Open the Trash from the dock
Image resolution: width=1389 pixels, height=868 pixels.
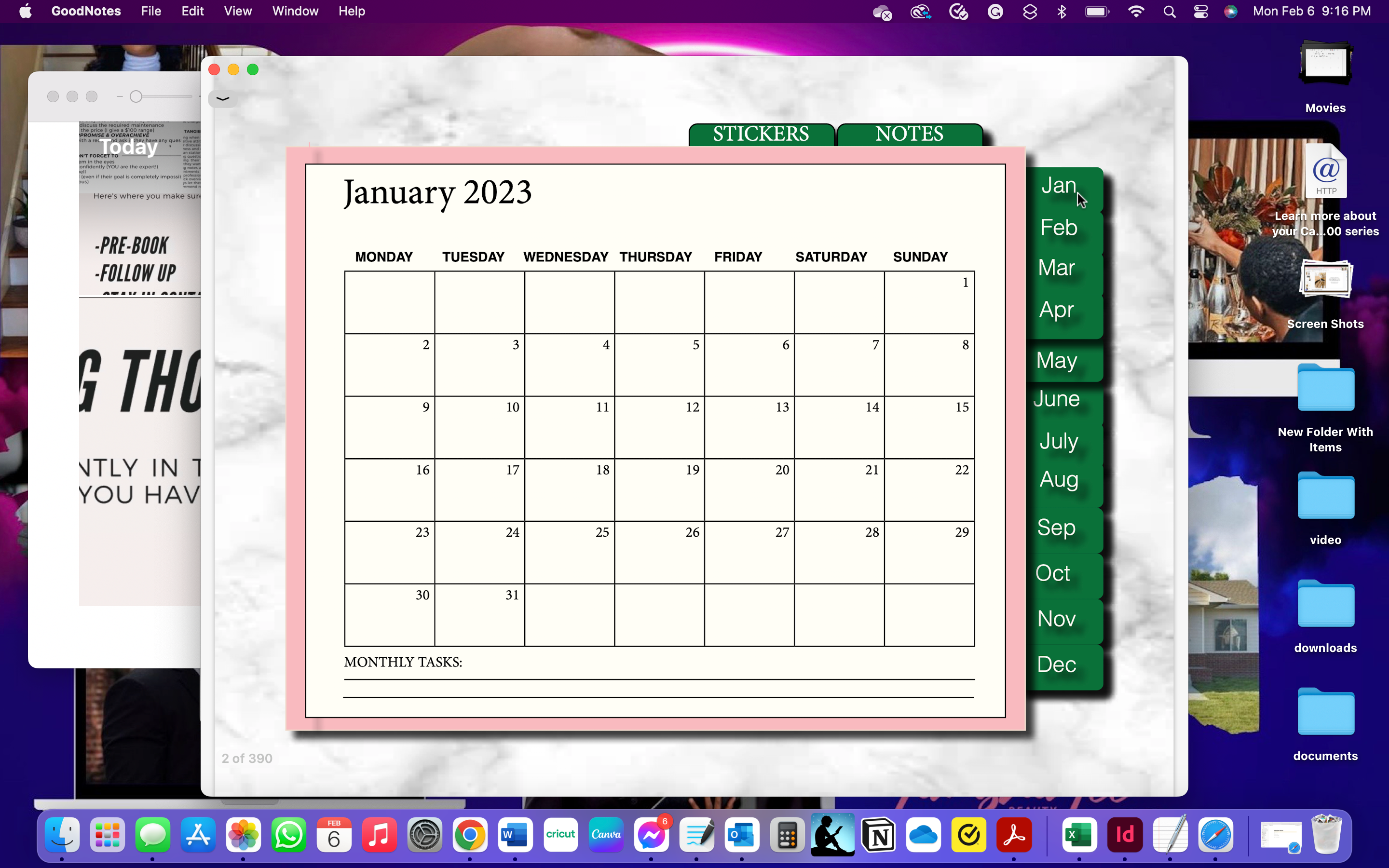click(1326, 835)
